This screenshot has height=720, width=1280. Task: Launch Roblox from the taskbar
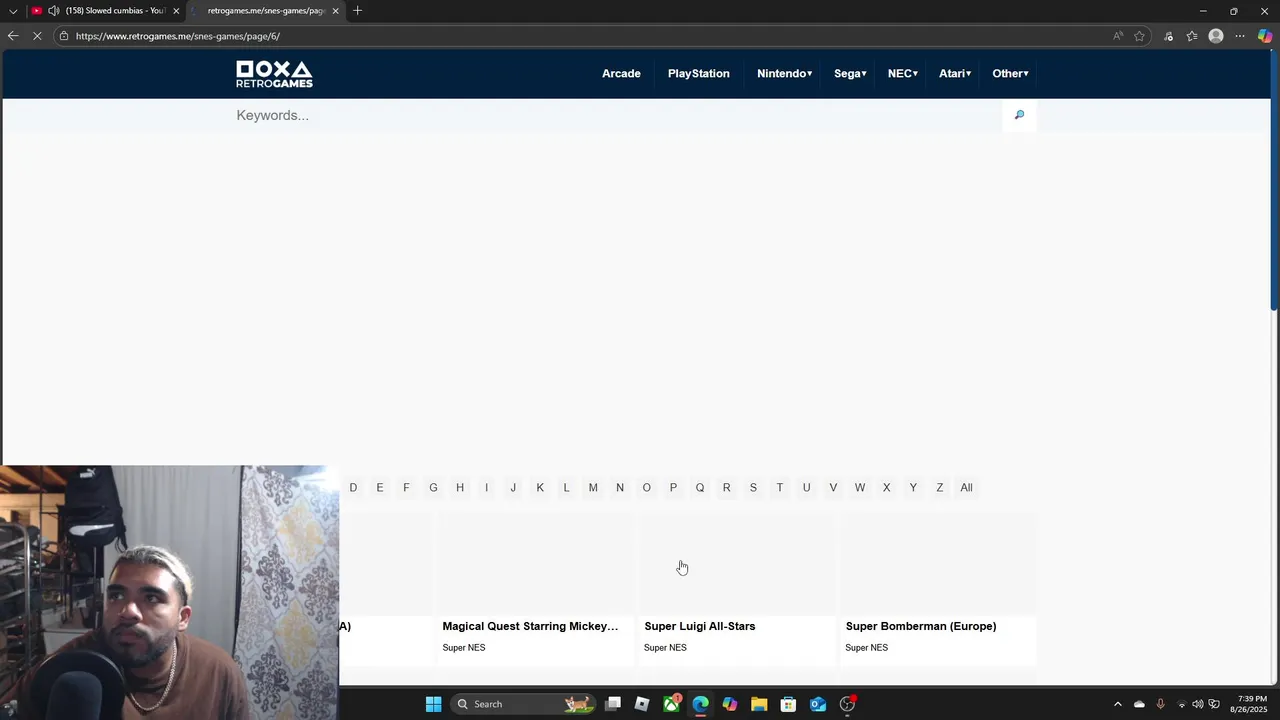(x=642, y=704)
